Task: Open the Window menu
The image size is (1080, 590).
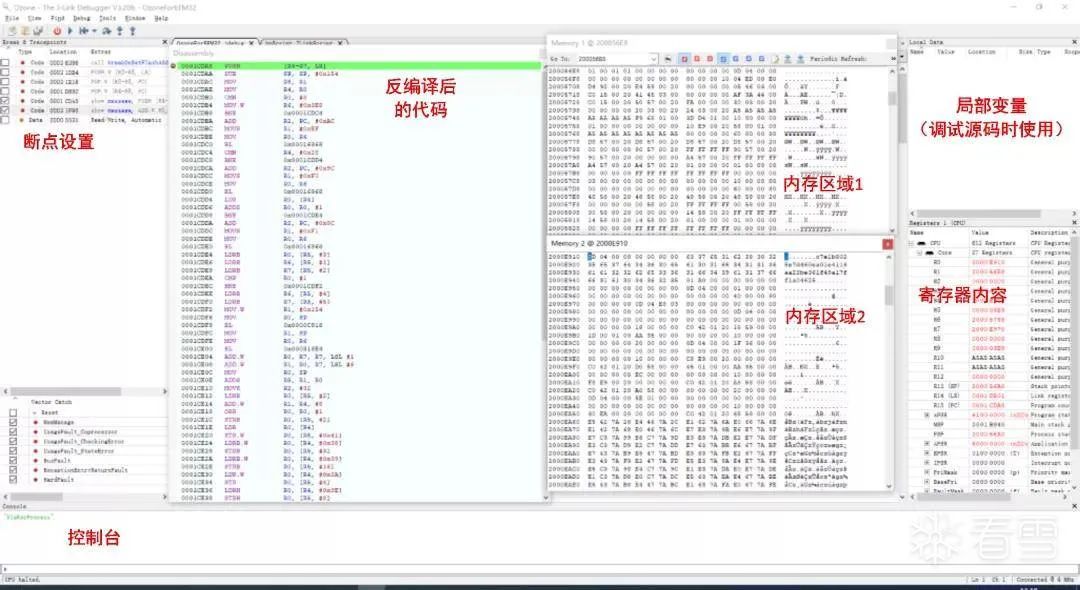Action: (x=135, y=18)
